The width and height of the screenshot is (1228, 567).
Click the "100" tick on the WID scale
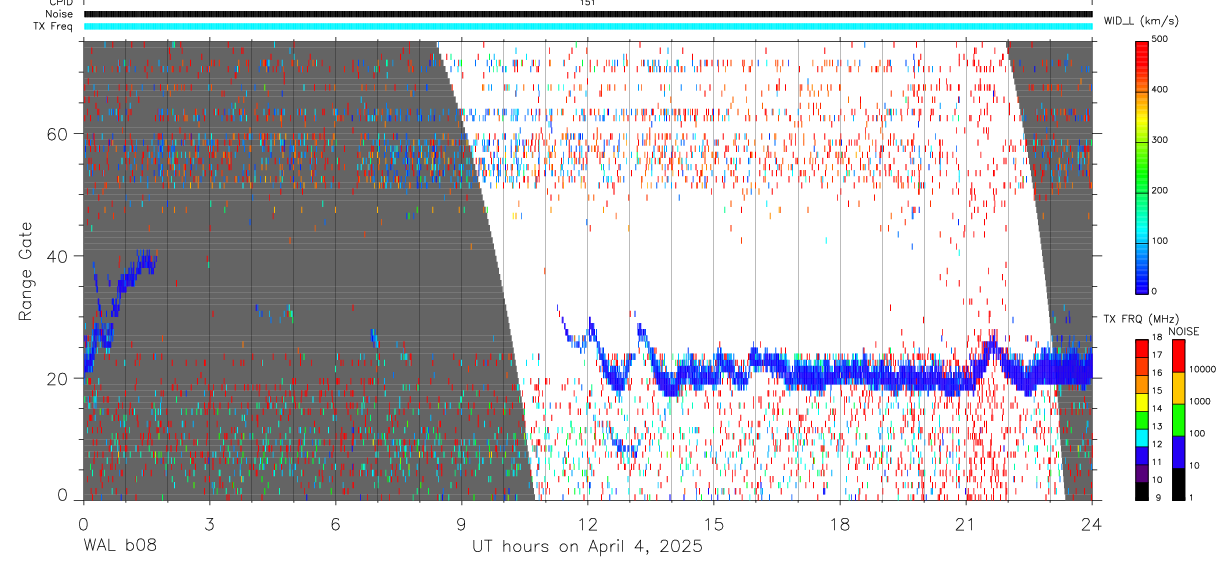point(1160,241)
